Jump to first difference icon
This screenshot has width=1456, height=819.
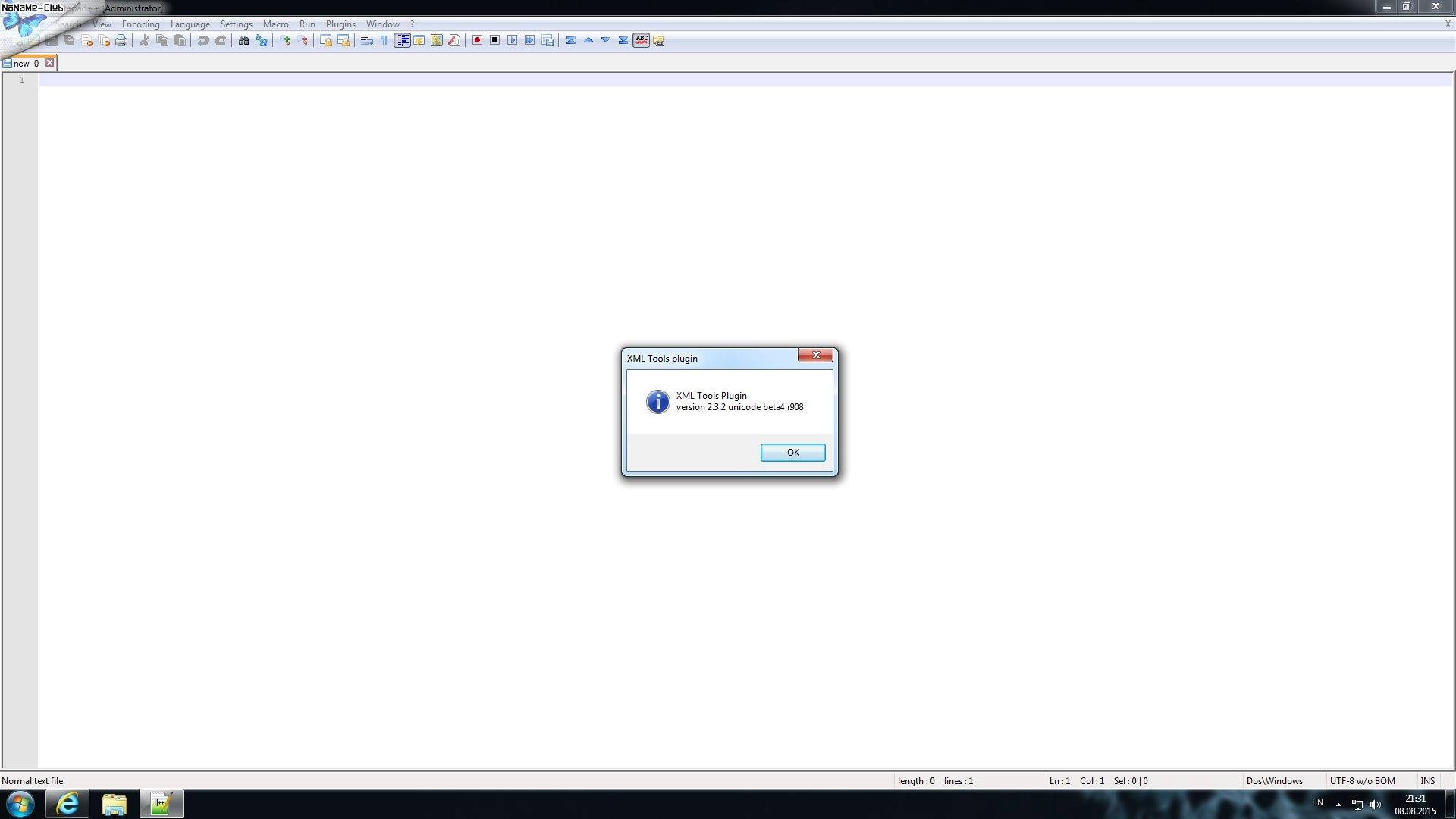pos(570,40)
